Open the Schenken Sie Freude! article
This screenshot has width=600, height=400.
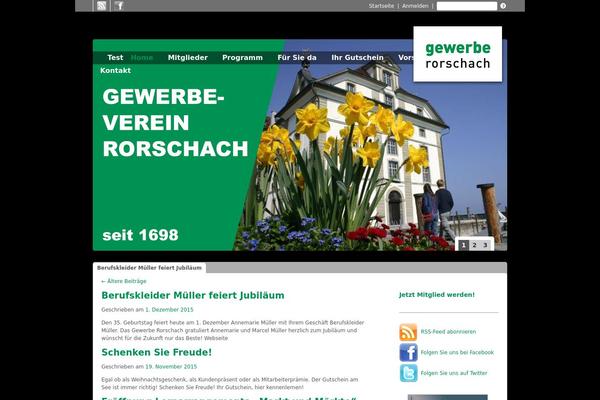point(157,352)
